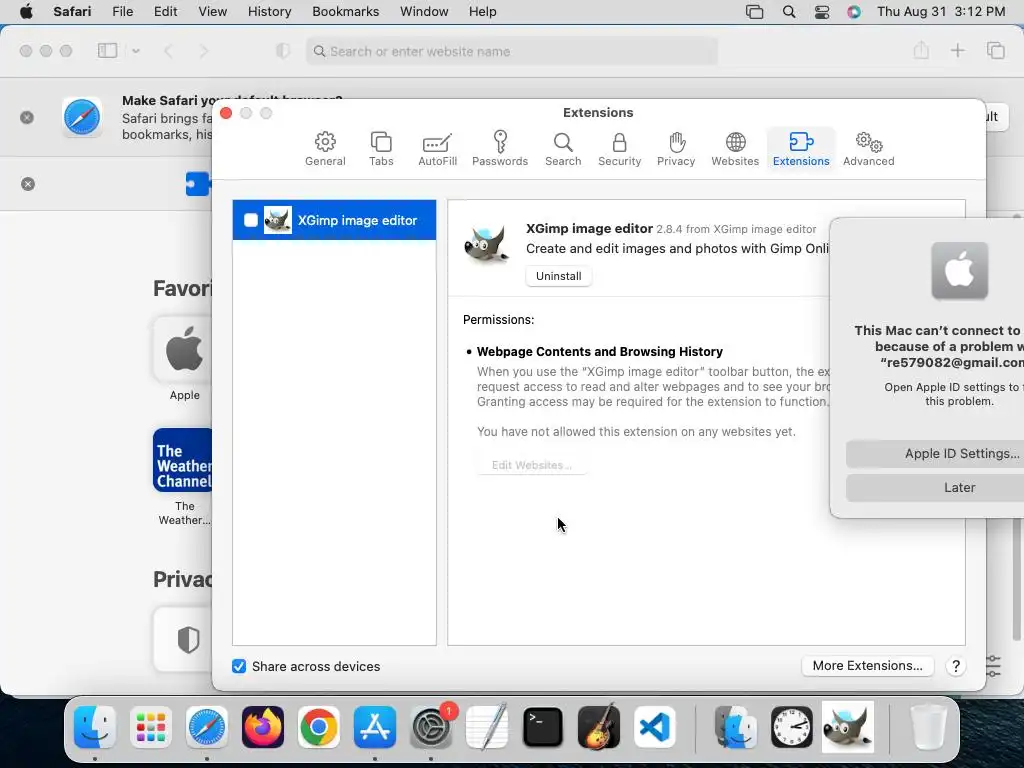Open App Store from the Dock
Screen dimensions: 1024x768
375,727
